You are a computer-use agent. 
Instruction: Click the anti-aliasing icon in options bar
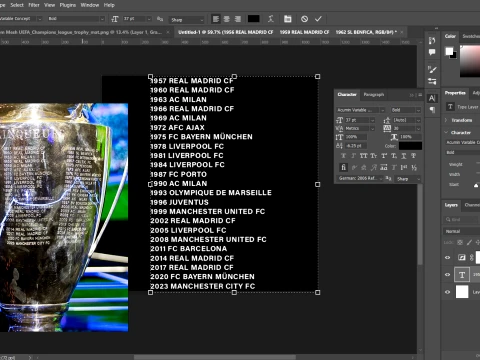coord(160,19)
